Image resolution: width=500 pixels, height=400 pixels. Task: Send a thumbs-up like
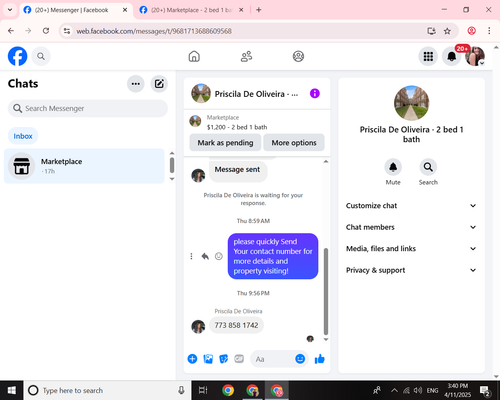(320, 359)
